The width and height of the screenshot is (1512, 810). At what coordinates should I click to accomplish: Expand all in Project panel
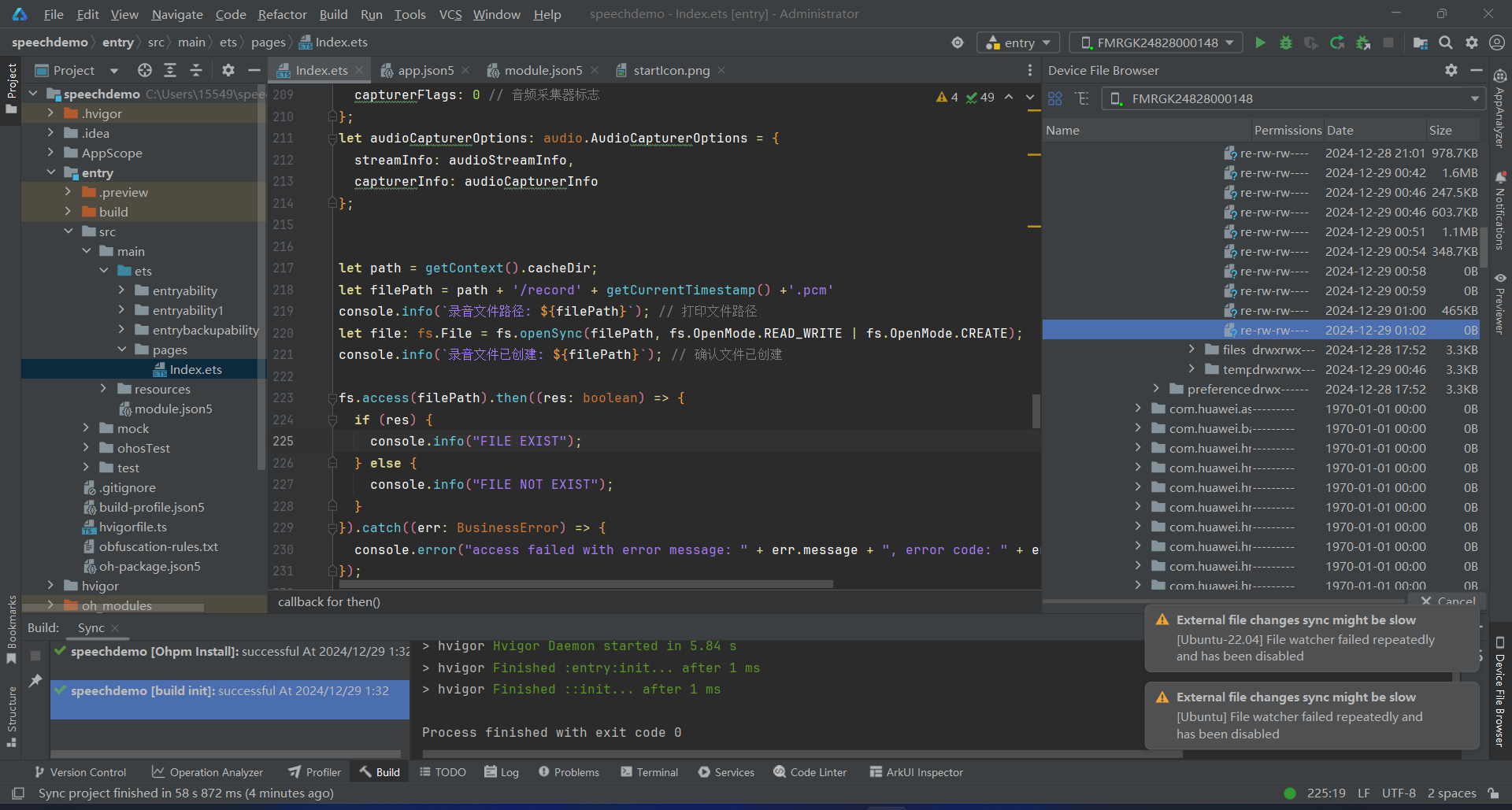(170, 70)
